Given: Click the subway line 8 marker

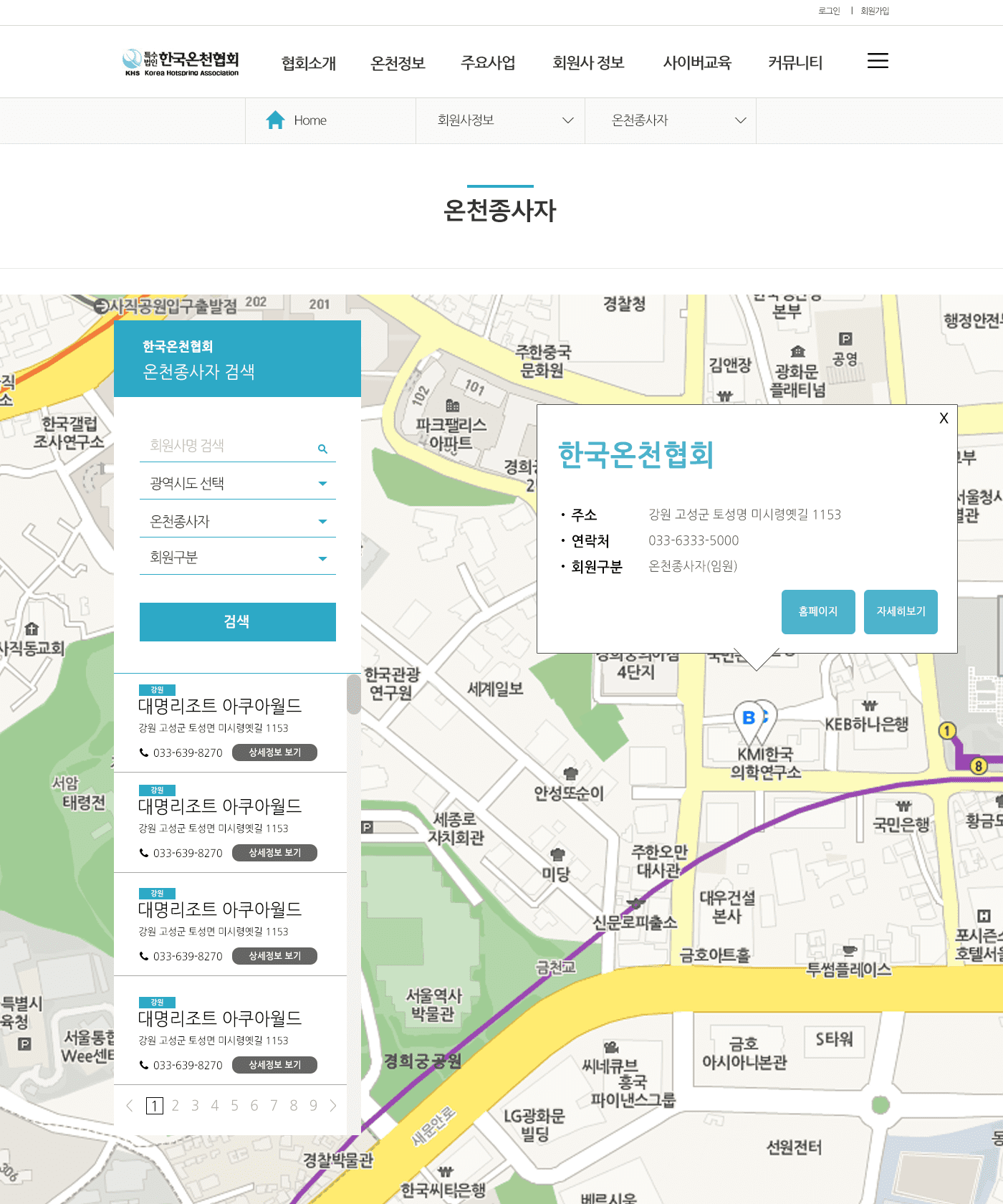Looking at the screenshot, I should coord(978,766).
